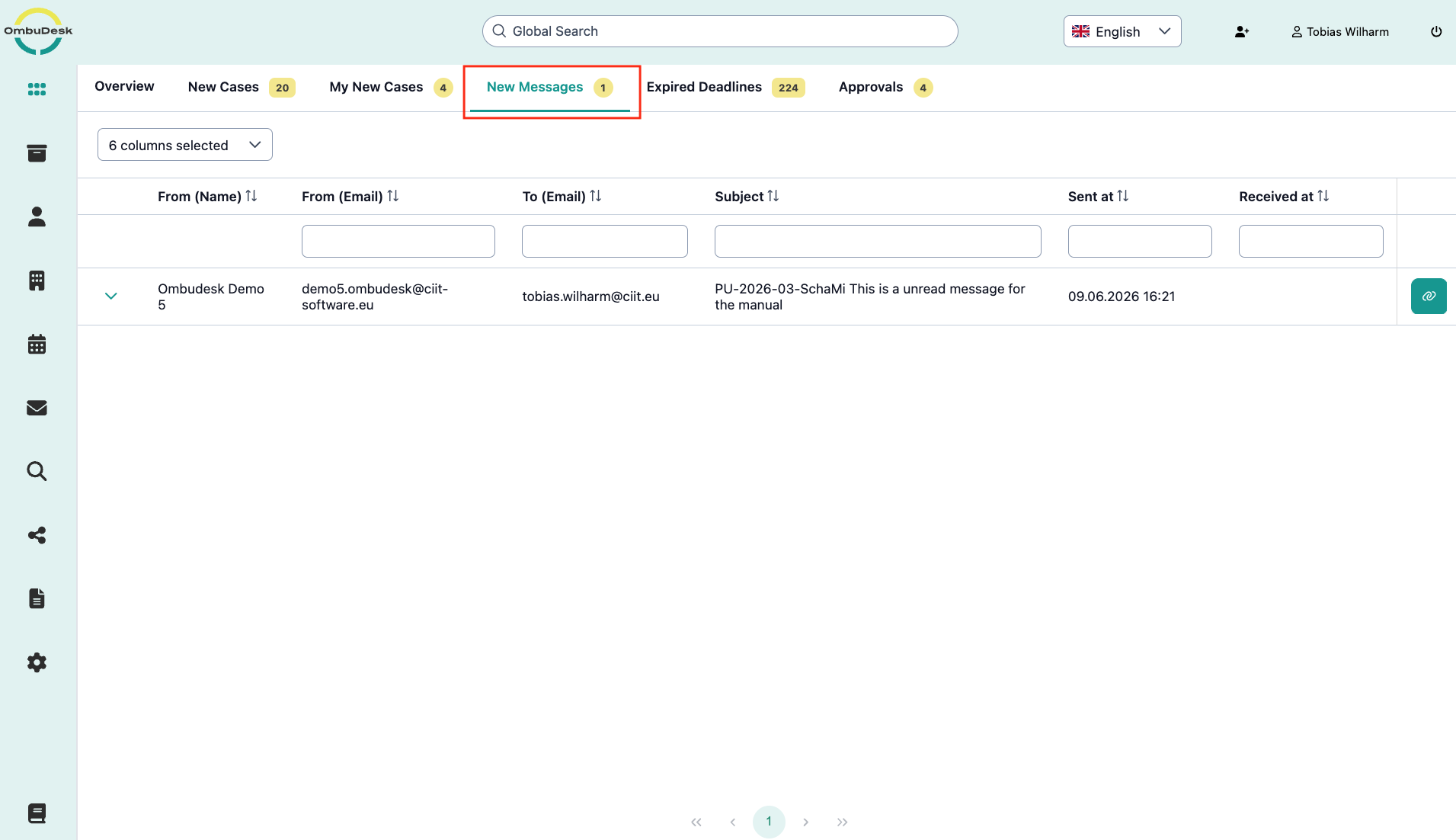The width and height of the screenshot is (1456, 840).
Task: Switch to the Overview tab
Action: (124, 86)
